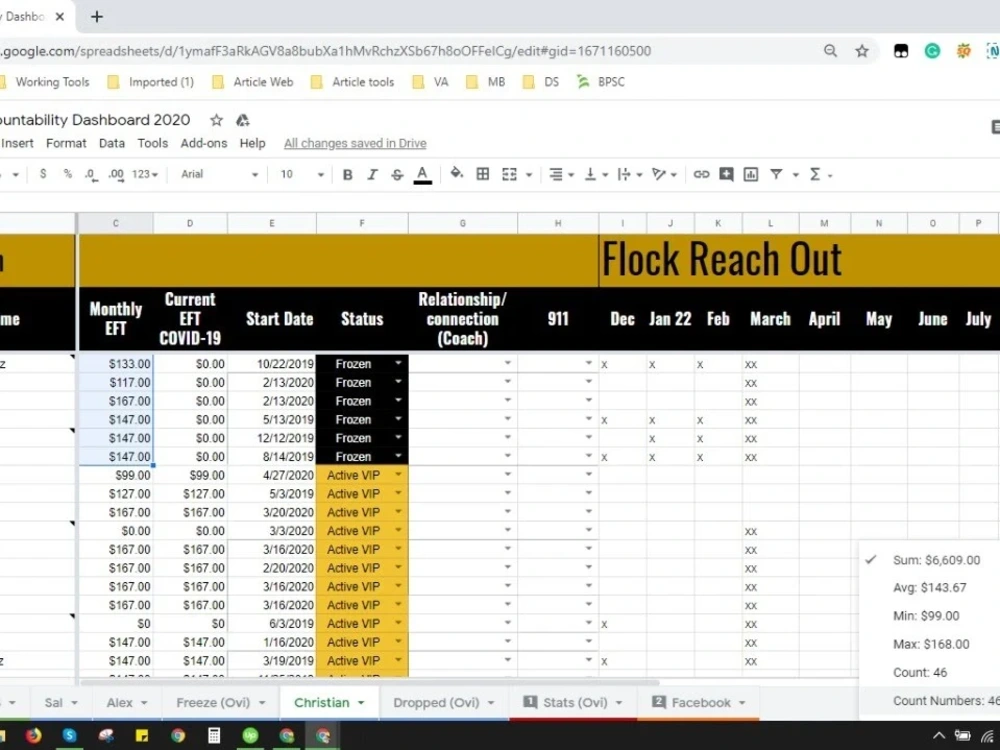The image size is (1000, 750).
Task: Decrease decimal places
Action: [x=91, y=175]
